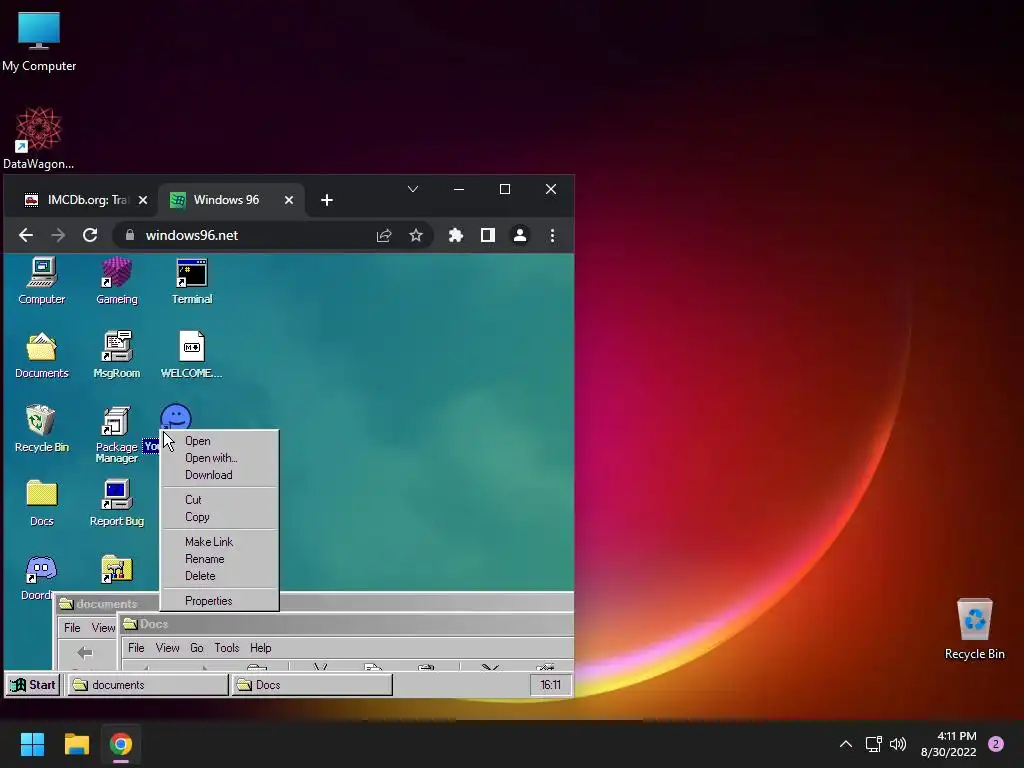Open Chrome profile avatar icon

(x=520, y=235)
